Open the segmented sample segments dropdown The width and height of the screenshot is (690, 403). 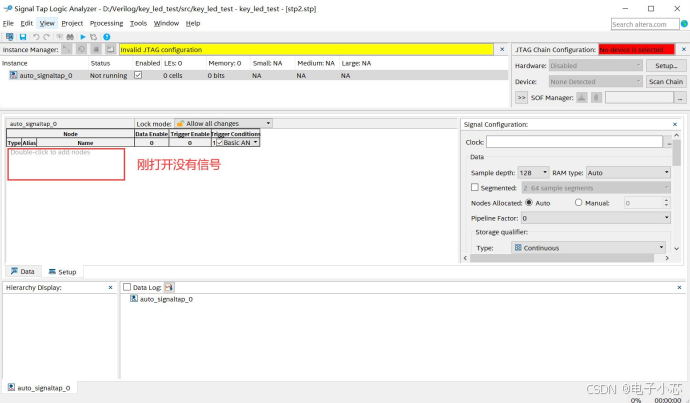[596, 188]
